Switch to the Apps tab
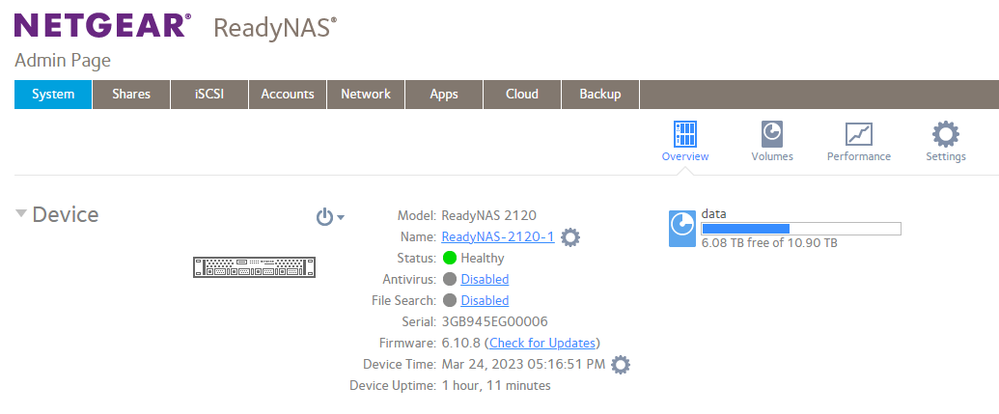The height and width of the screenshot is (414, 999). [x=444, y=94]
